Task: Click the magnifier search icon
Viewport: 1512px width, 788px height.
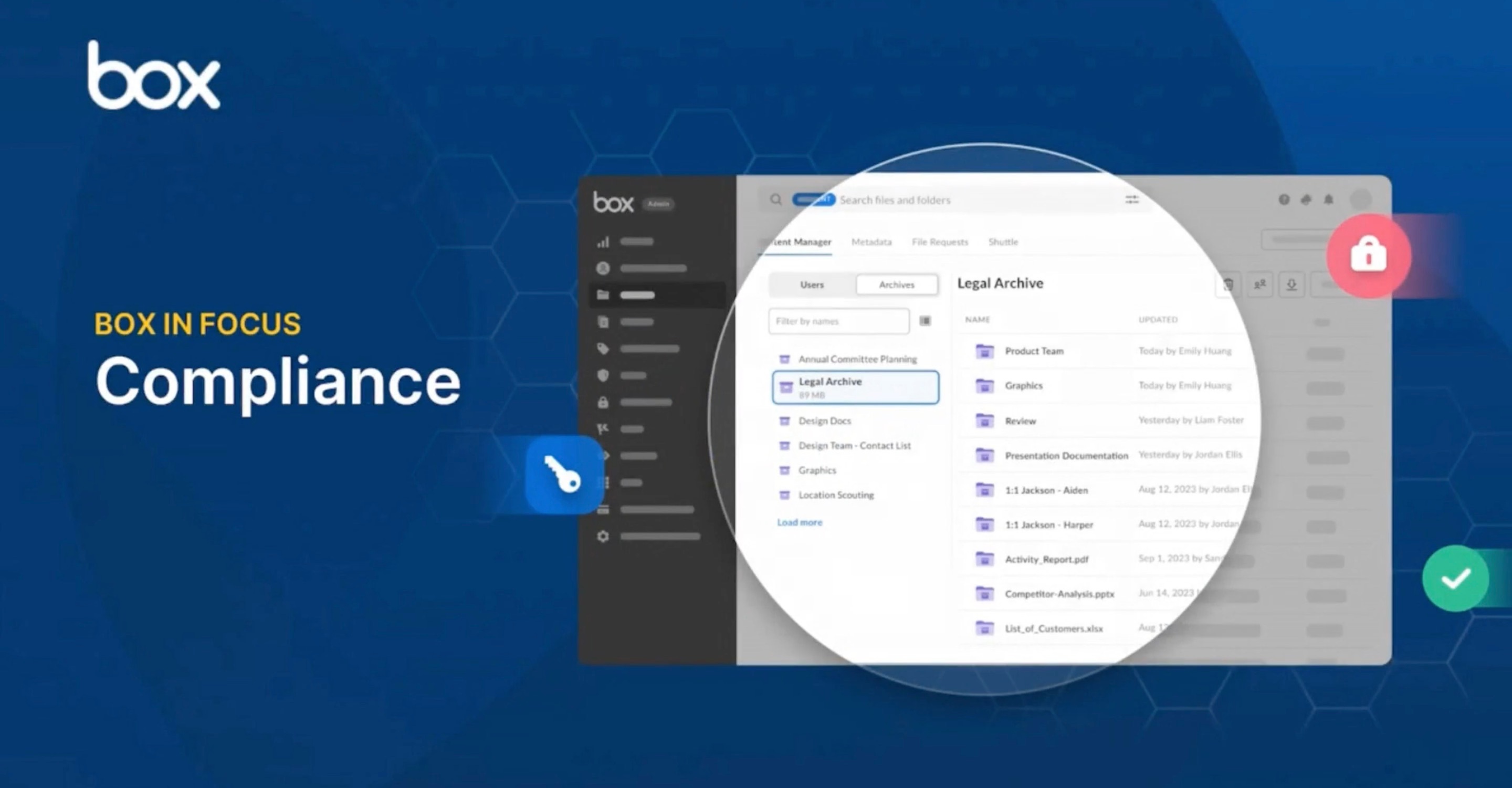Action: pyautogui.click(x=776, y=199)
